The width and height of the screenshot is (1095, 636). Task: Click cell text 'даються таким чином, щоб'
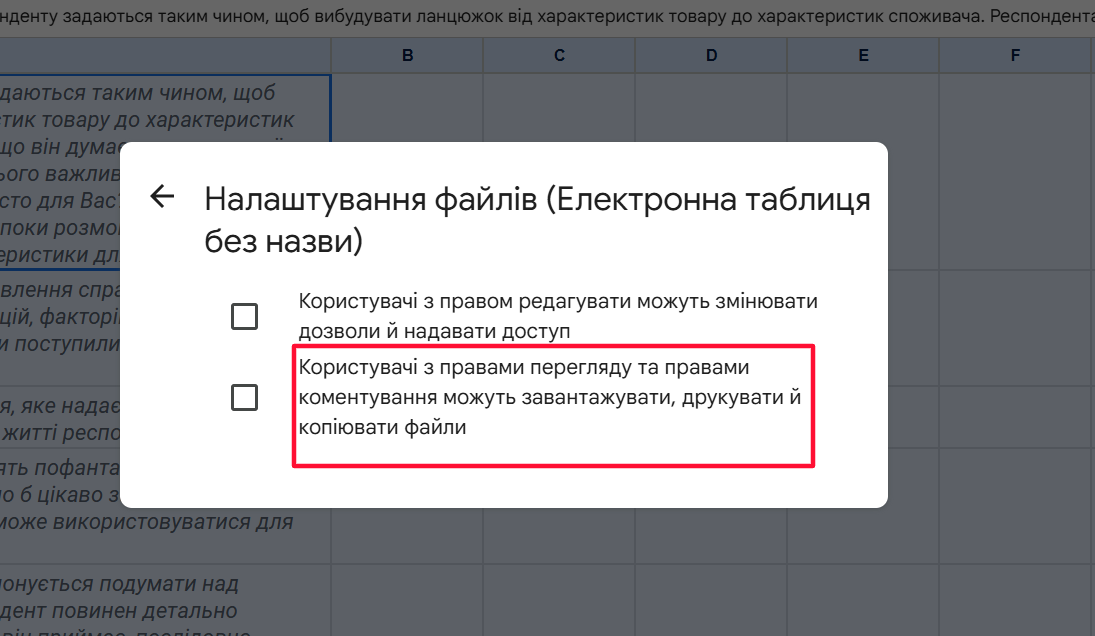coord(138,92)
